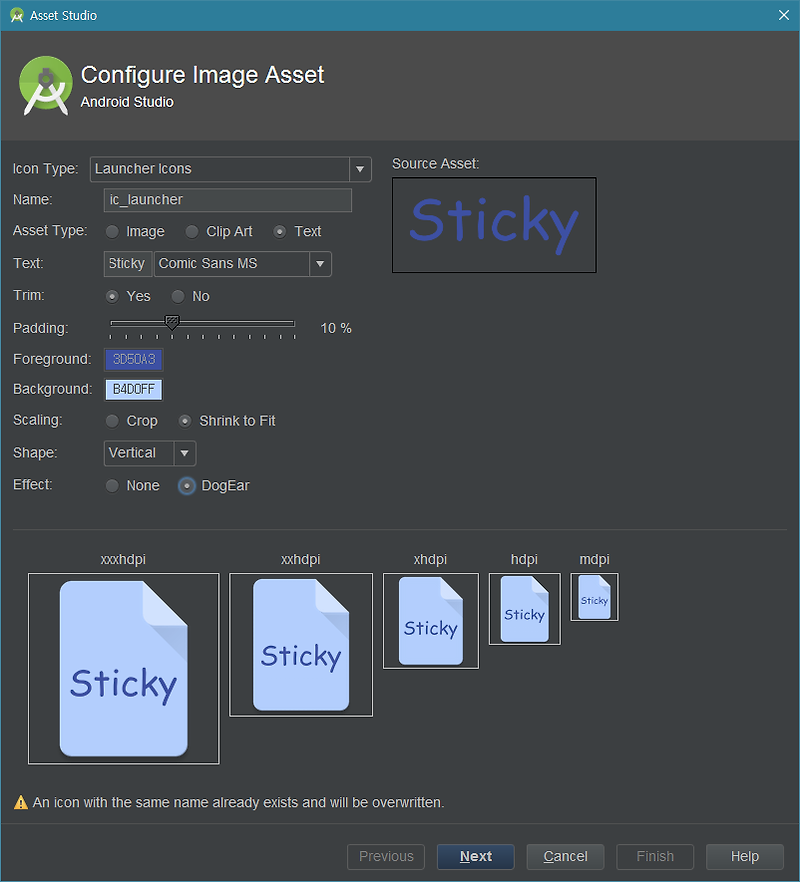Enable the DogEar effect

coord(187,485)
